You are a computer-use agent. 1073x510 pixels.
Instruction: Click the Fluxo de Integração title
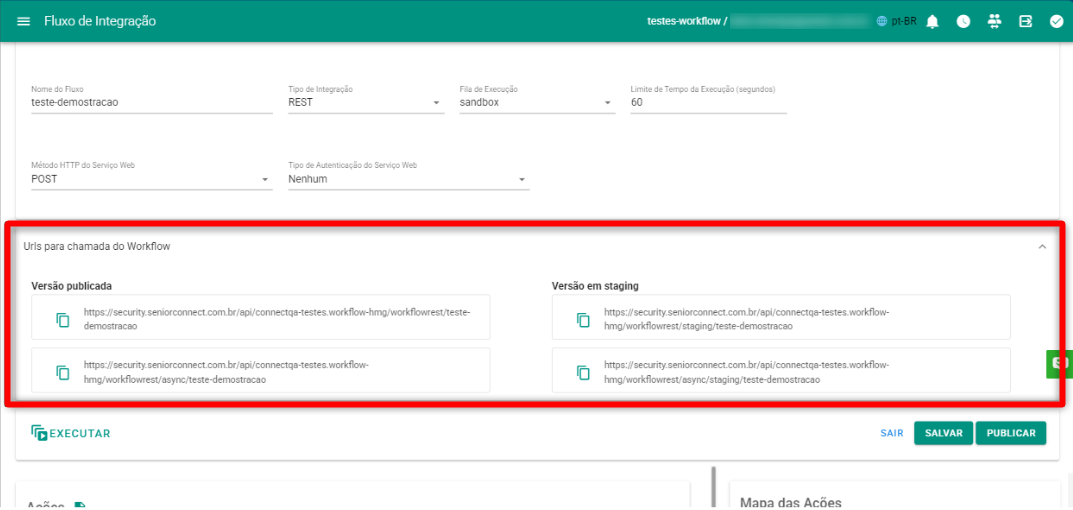[100, 21]
